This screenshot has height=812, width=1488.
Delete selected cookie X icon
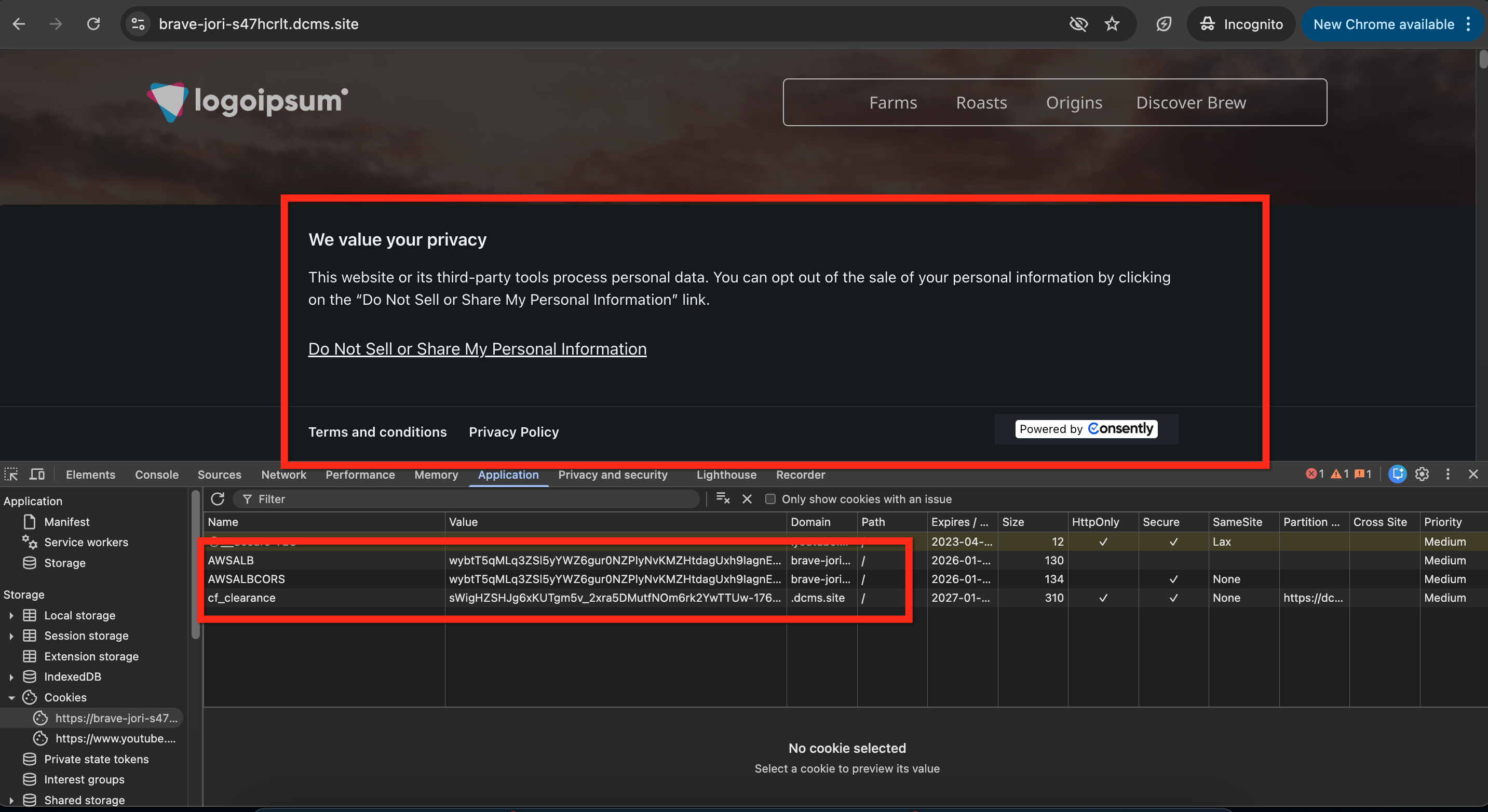[747, 499]
